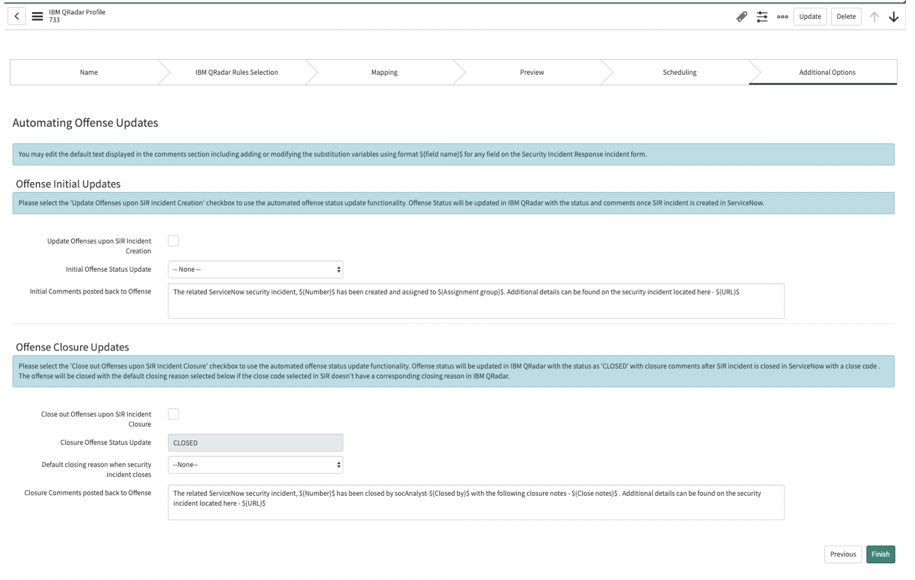The image size is (915, 580).
Task: Click the Closure Offense Status Update label
Action: click(x=106, y=442)
